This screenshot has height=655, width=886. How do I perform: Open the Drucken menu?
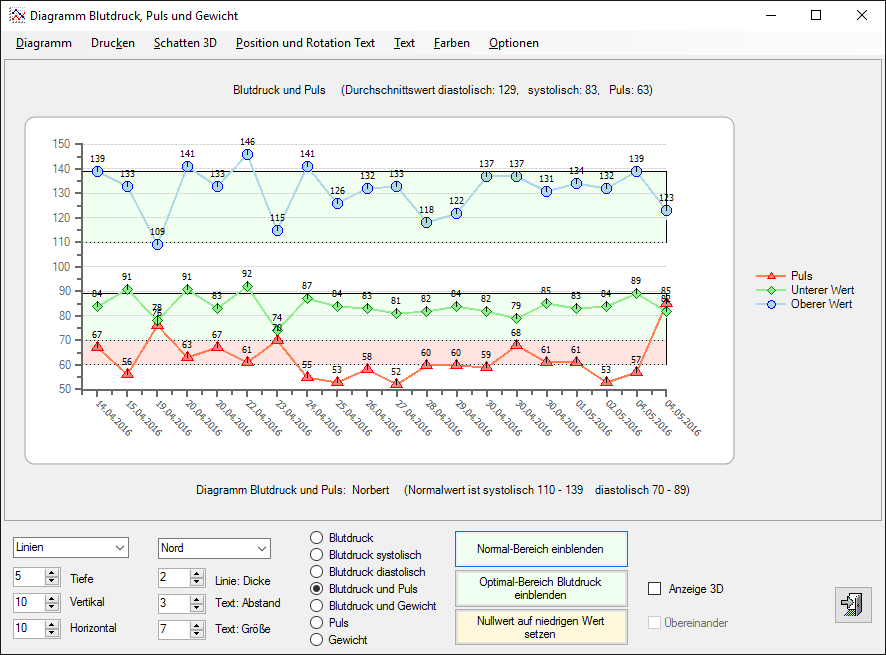pyautogui.click(x=112, y=43)
